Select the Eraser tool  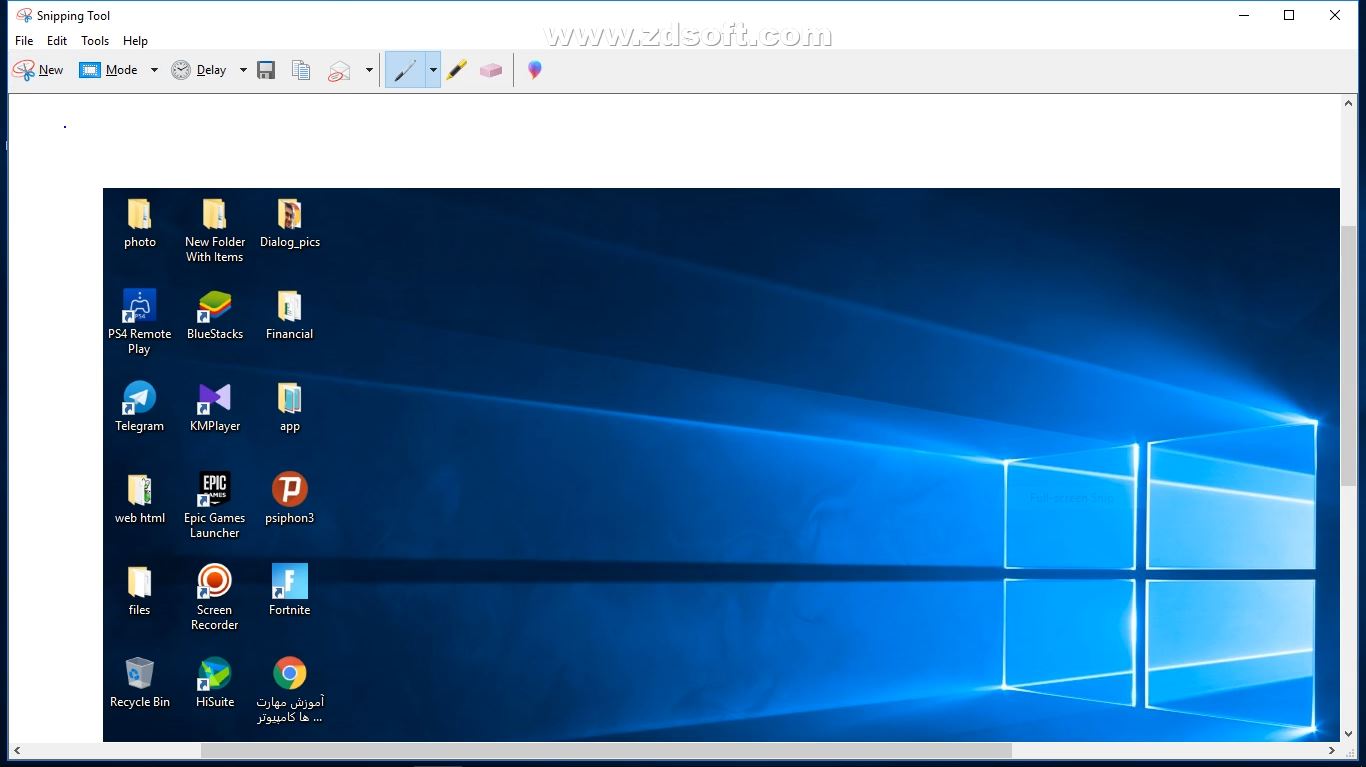(x=491, y=70)
